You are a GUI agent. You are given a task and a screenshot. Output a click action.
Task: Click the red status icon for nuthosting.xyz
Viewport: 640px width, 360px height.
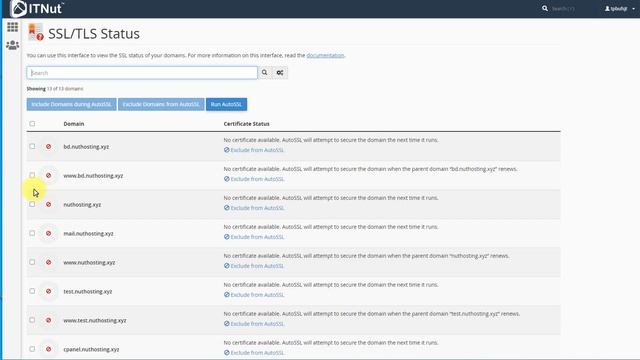[x=49, y=204]
